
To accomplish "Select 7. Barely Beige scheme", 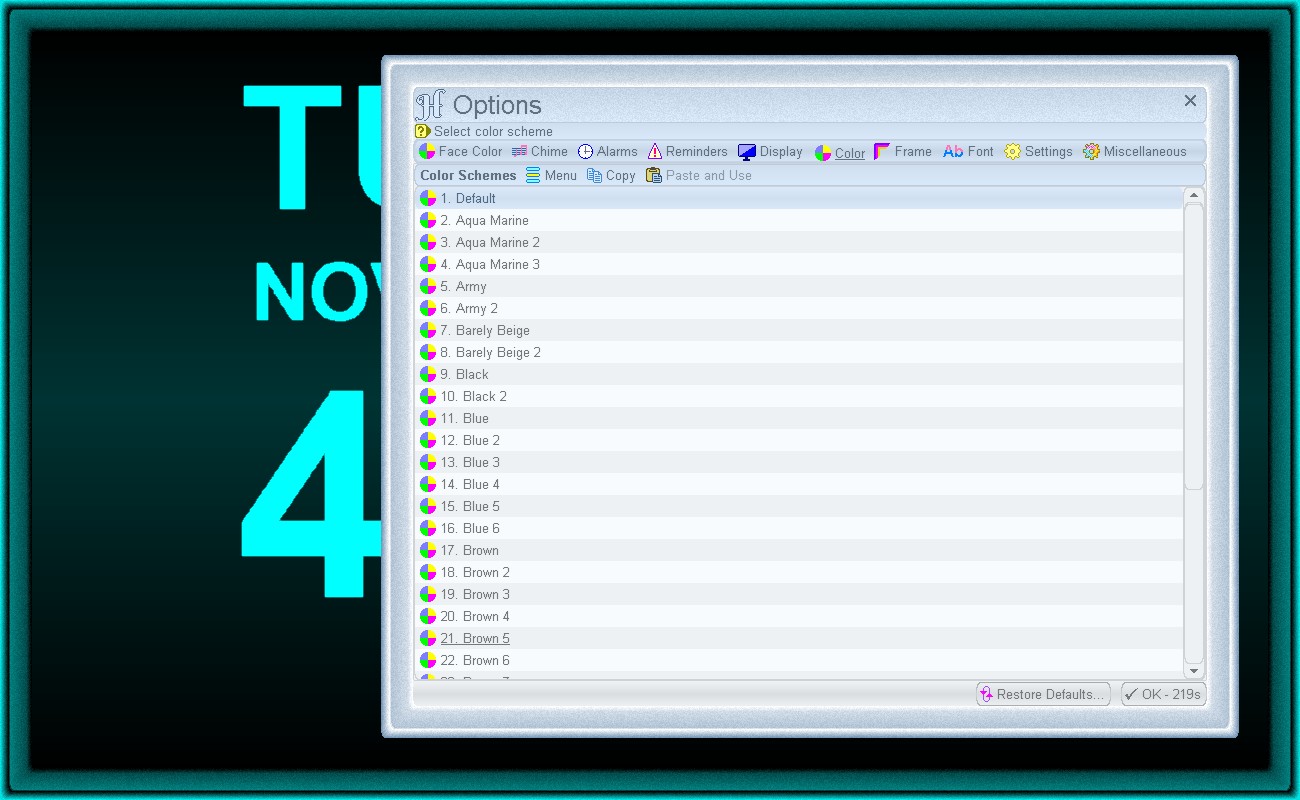I will [799, 330].
